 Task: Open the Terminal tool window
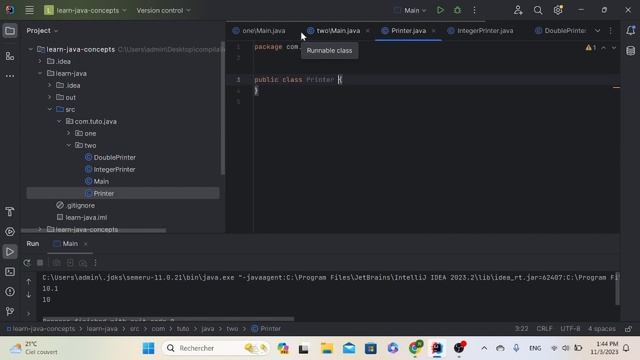click(10, 272)
